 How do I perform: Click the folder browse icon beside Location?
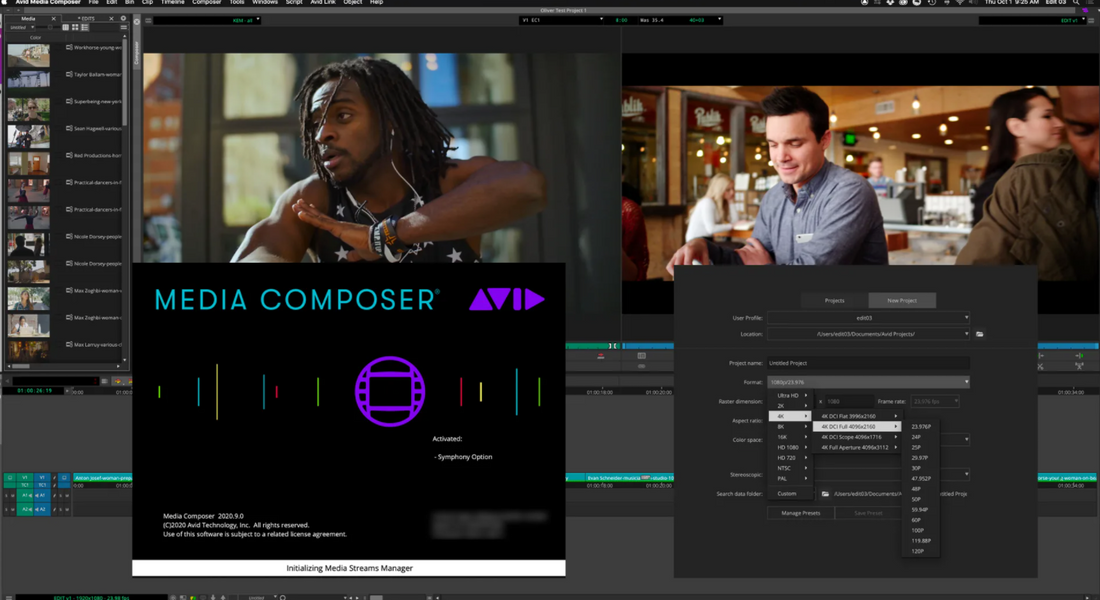click(x=979, y=333)
